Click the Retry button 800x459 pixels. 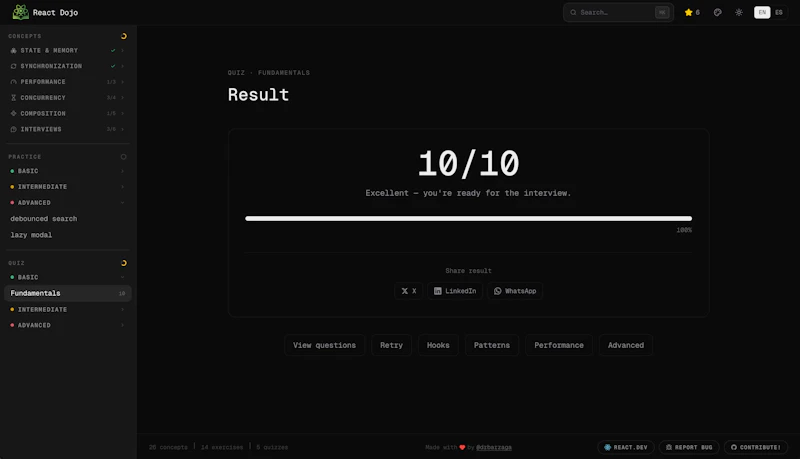[391, 345]
